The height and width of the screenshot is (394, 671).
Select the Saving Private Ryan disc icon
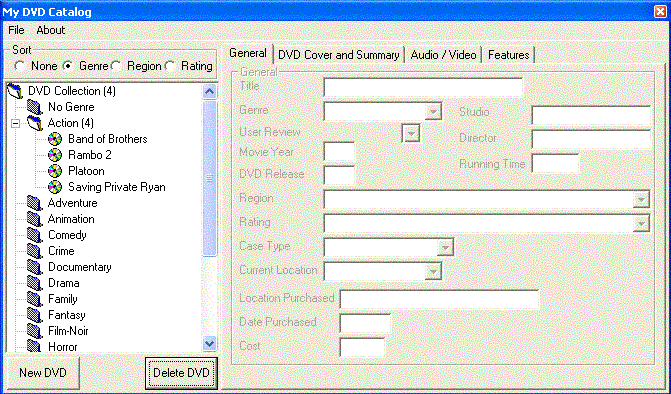[x=55, y=187]
